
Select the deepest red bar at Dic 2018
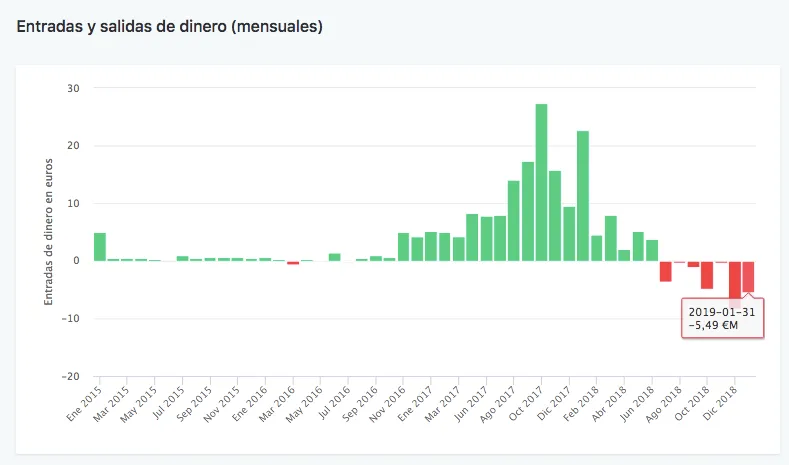pos(735,280)
